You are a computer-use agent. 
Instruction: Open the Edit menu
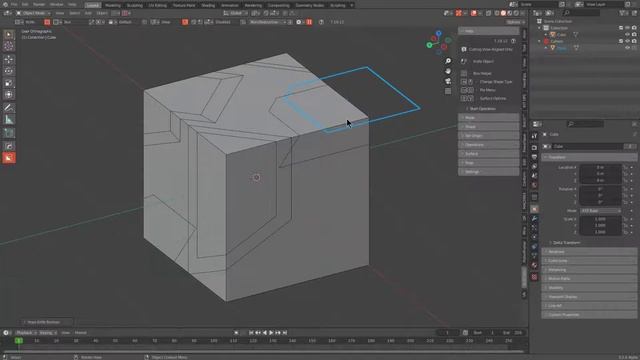click(x=25, y=4)
